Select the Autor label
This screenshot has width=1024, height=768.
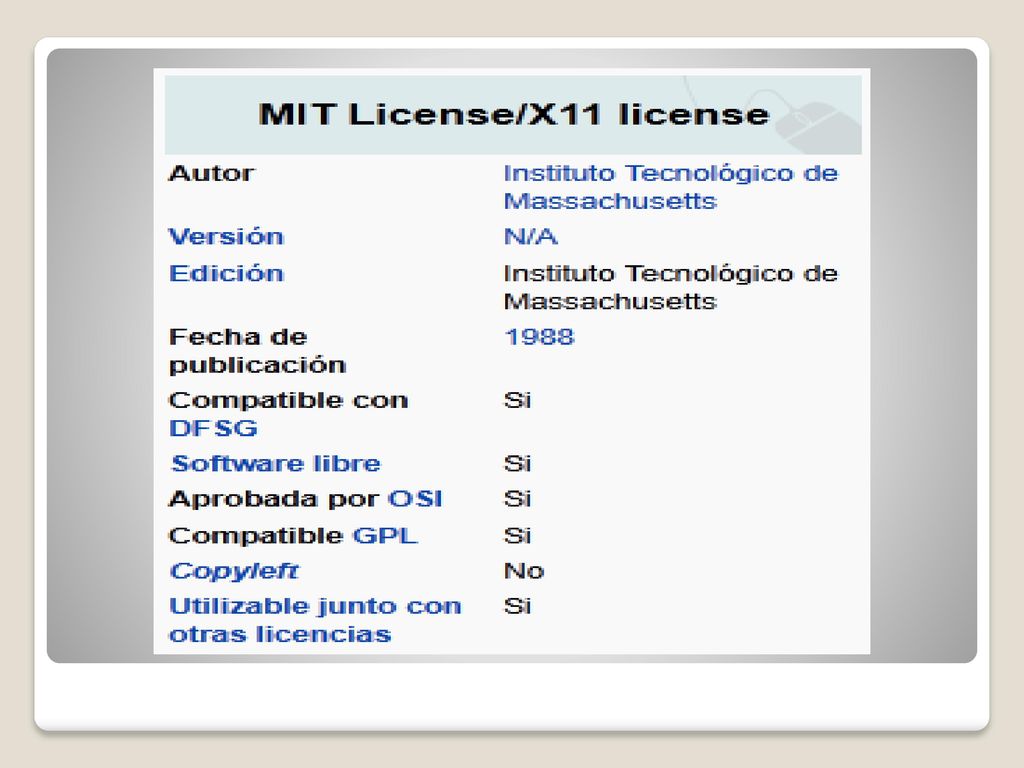[x=212, y=173]
